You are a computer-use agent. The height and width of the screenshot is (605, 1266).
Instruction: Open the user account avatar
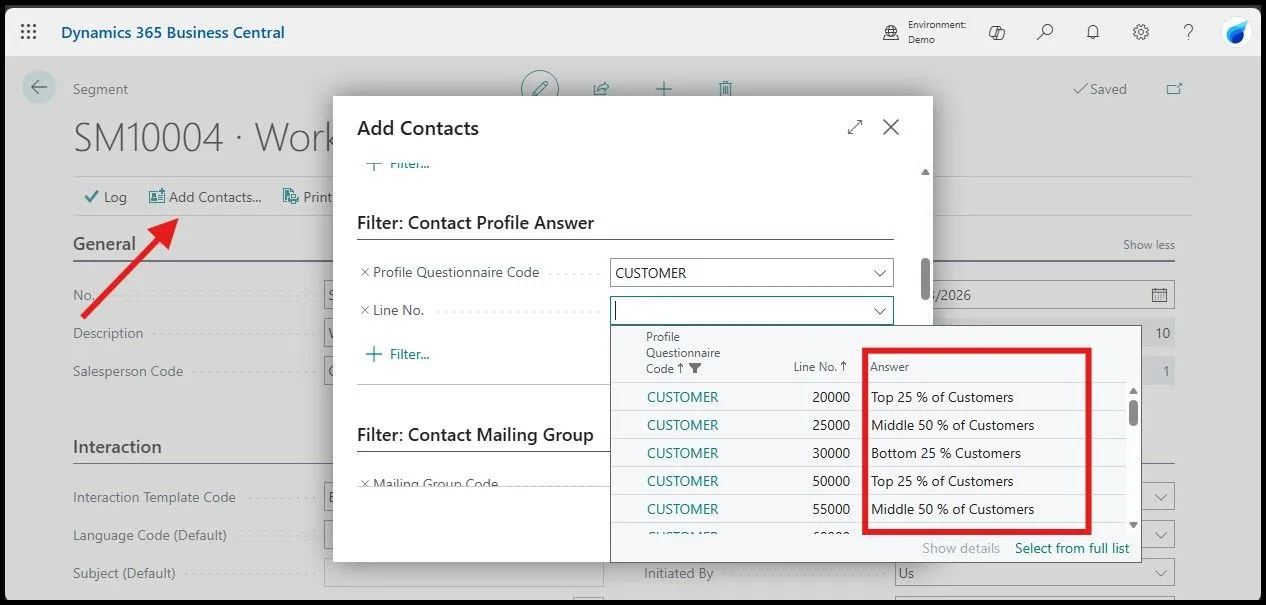[x=1237, y=32]
